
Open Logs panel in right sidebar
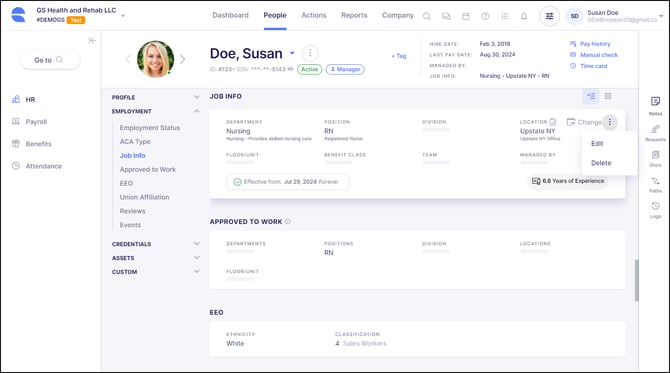[x=655, y=210]
